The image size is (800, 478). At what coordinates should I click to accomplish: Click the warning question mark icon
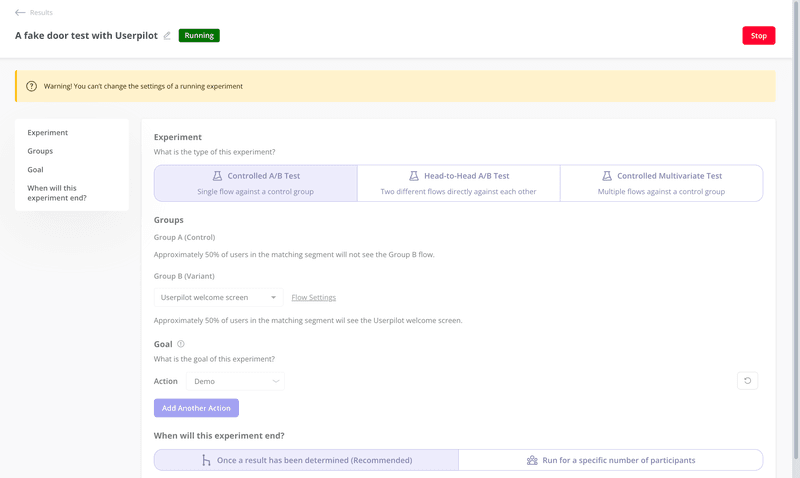31,86
